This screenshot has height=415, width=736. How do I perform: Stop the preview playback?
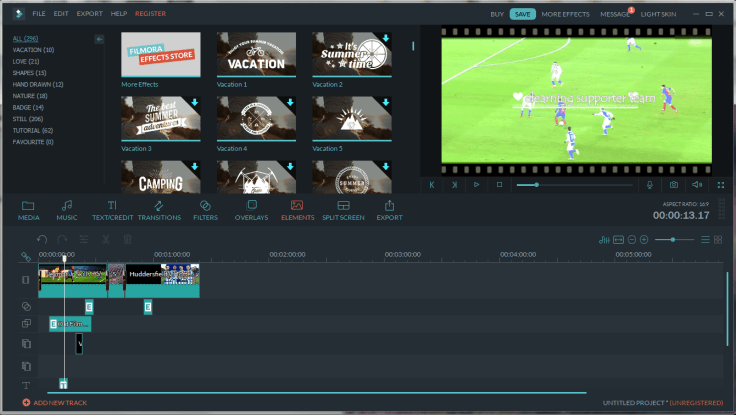[499, 184]
